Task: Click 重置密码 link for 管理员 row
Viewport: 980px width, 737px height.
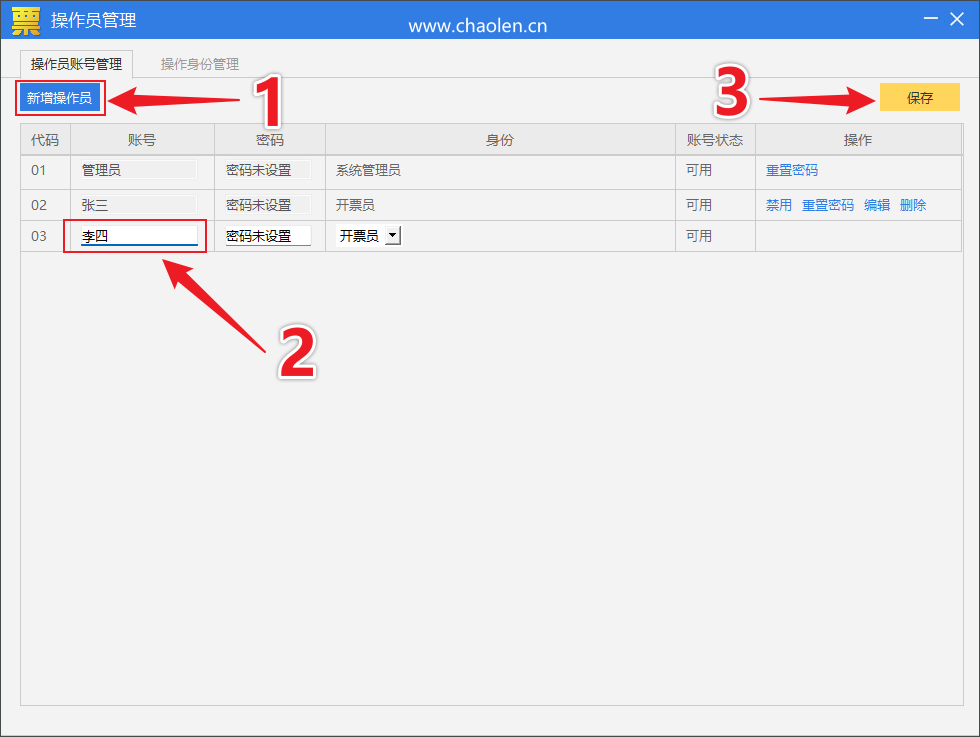Action: pyautogui.click(x=792, y=170)
